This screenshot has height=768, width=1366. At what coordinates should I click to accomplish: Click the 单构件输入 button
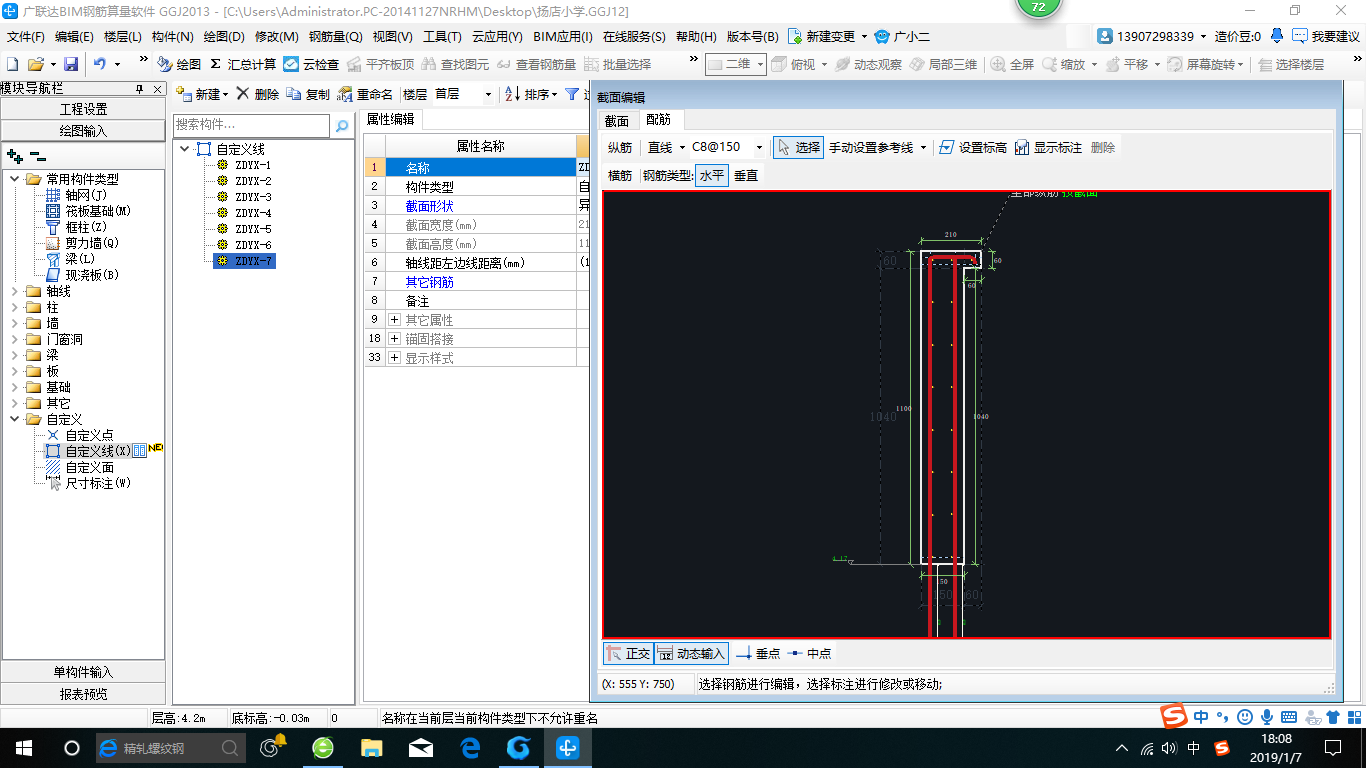coord(83,672)
